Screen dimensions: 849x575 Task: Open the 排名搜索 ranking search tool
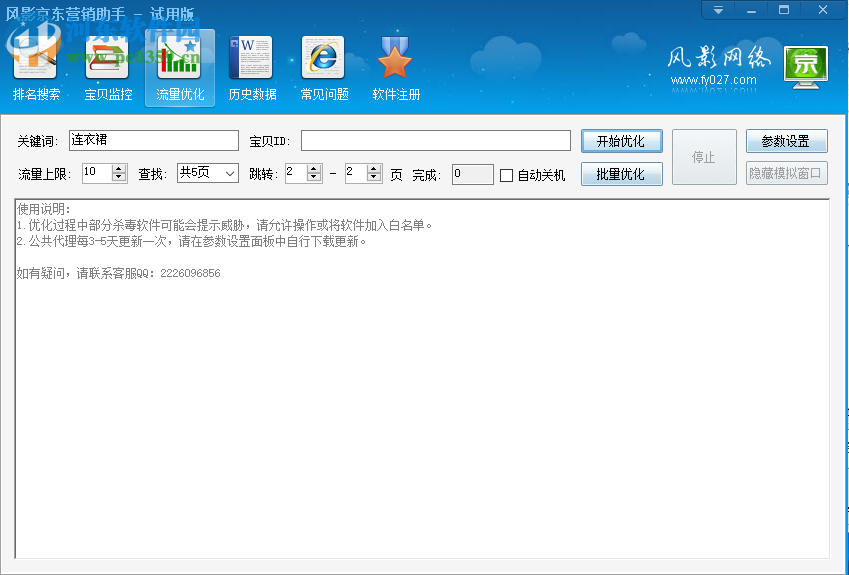click(x=36, y=69)
